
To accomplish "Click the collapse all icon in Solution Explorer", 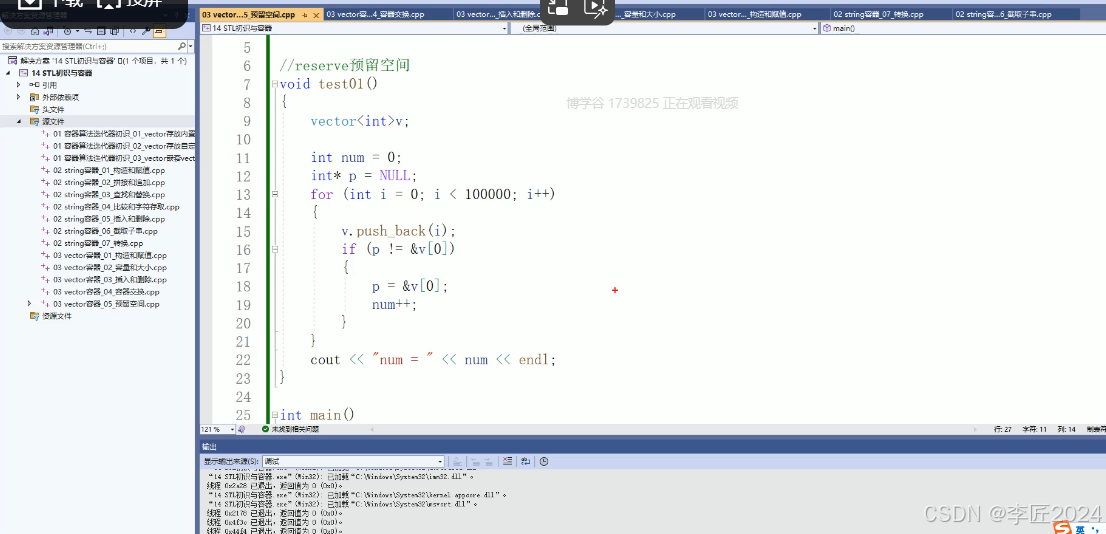I will pyautogui.click(x=101, y=31).
